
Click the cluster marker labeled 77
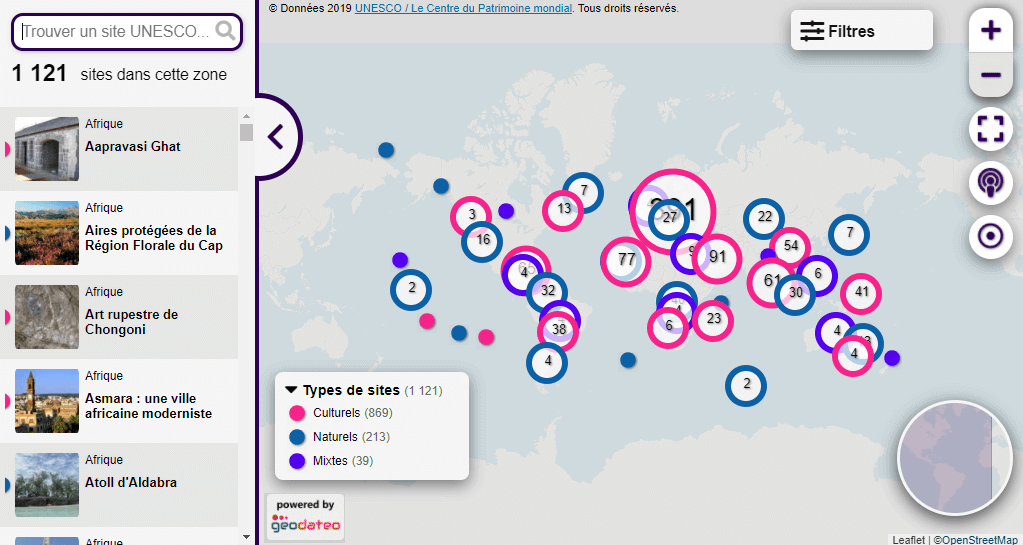pos(626,261)
